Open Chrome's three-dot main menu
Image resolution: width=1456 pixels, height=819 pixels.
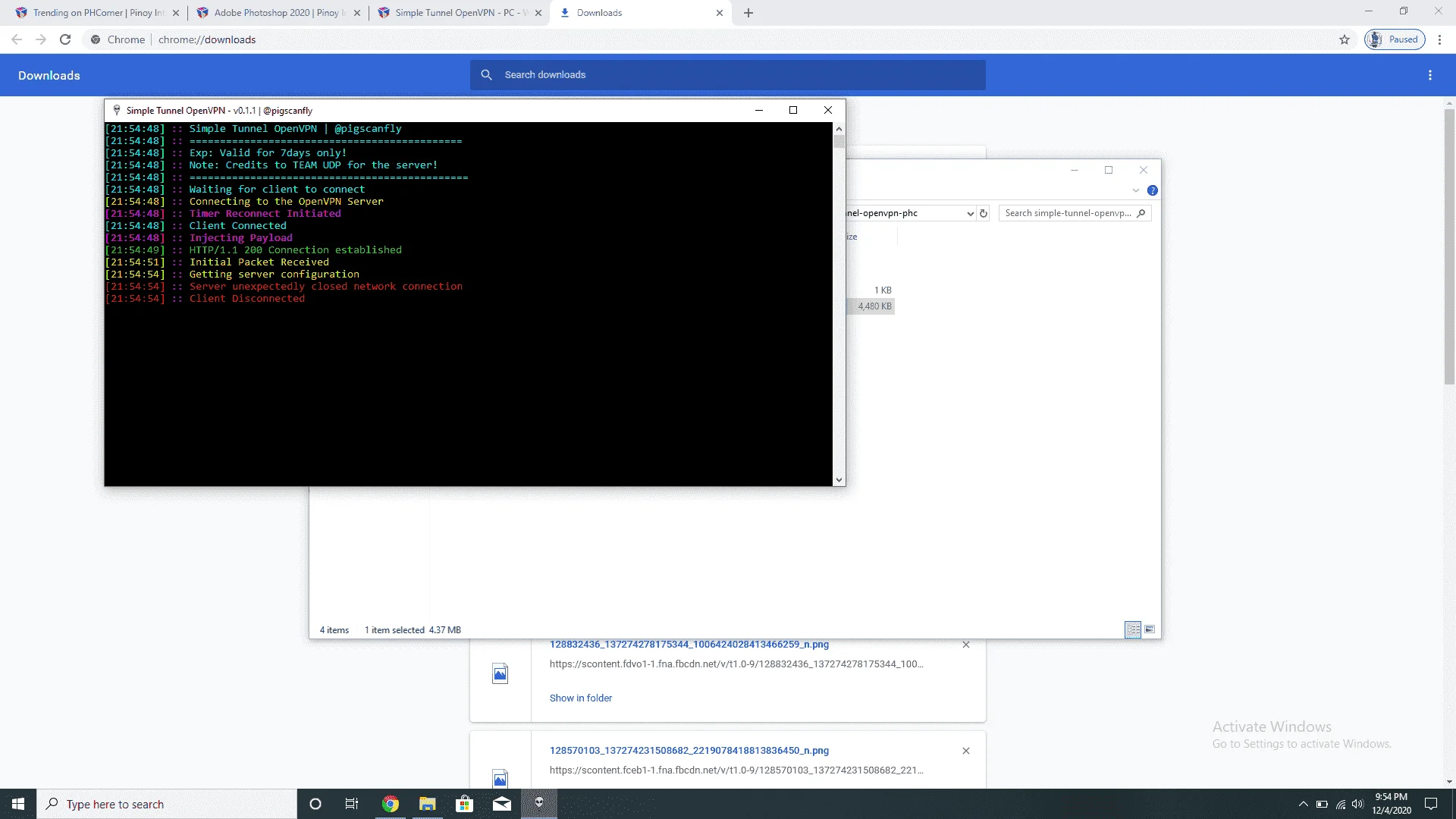1439,39
